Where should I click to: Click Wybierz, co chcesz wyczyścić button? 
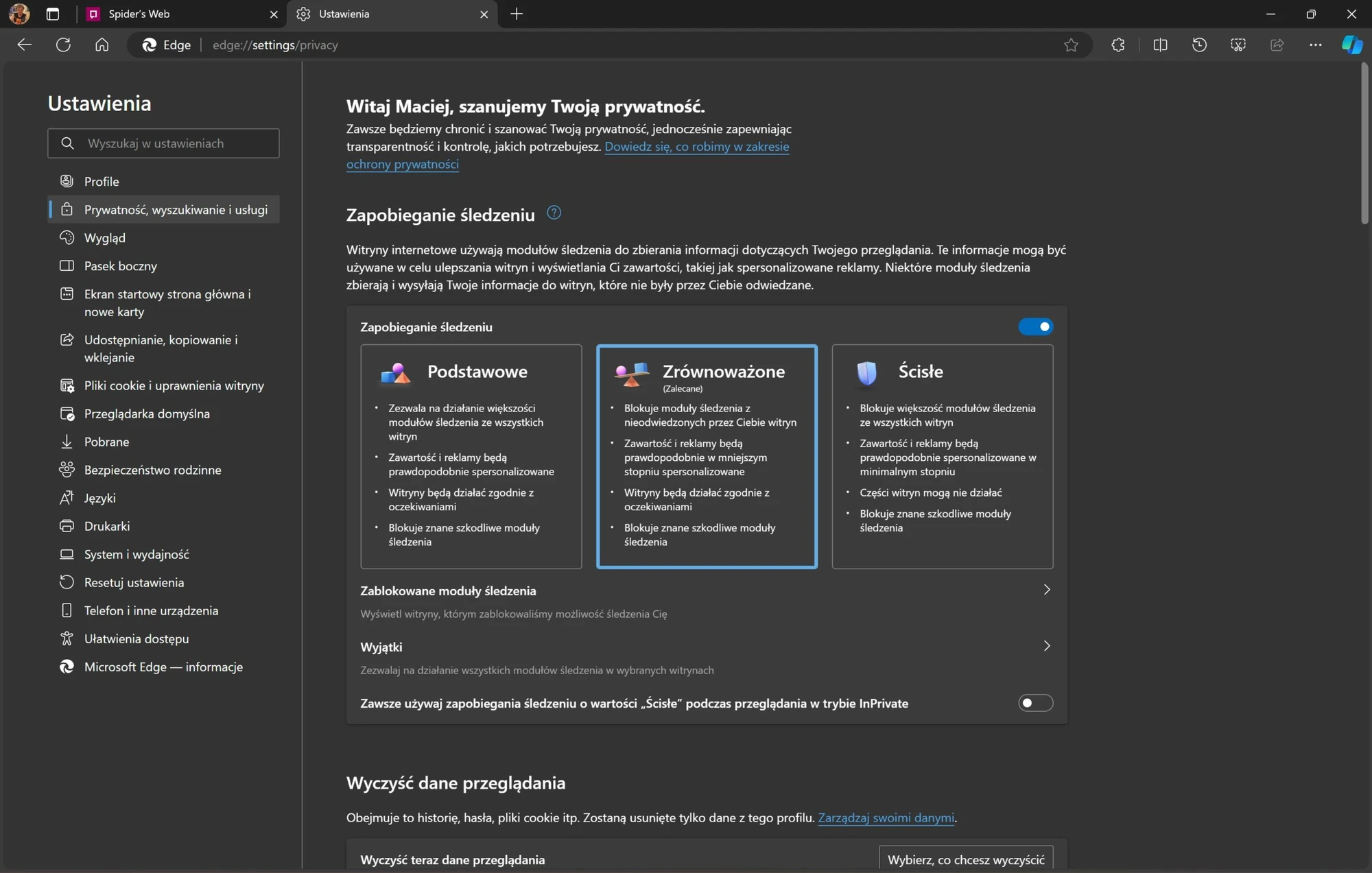(x=966, y=859)
